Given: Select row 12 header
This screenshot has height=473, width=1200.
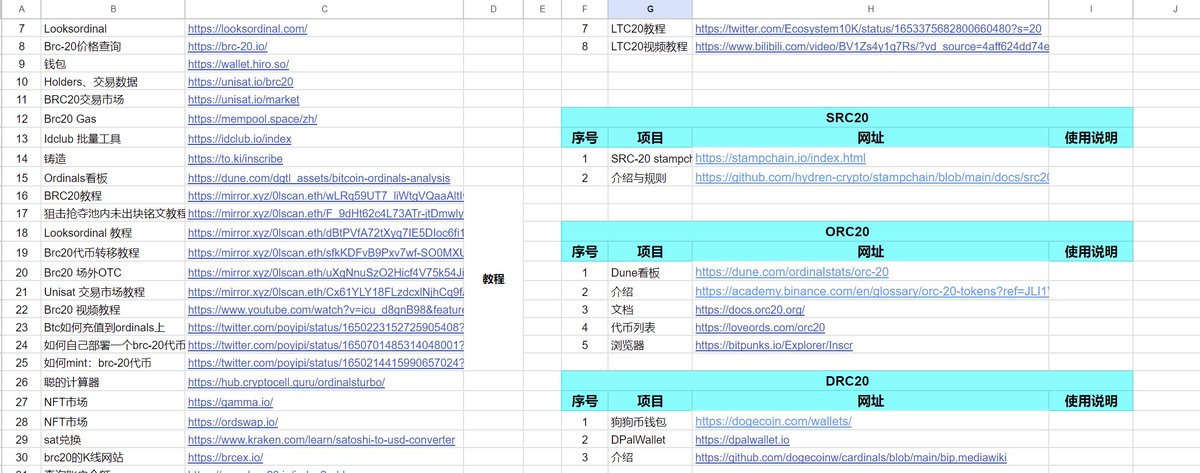Looking at the screenshot, I should point(21,118).
